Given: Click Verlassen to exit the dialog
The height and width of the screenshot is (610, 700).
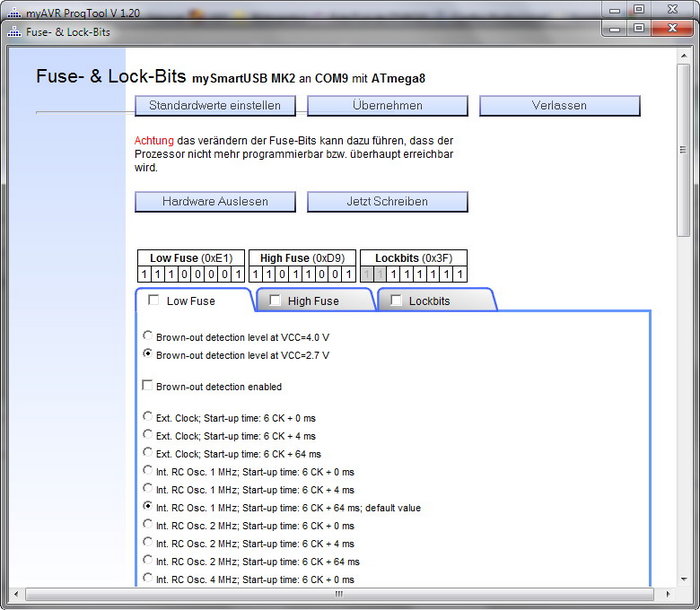Looking at the screenshot, I should pyautogui.click(x=559, y=106).
